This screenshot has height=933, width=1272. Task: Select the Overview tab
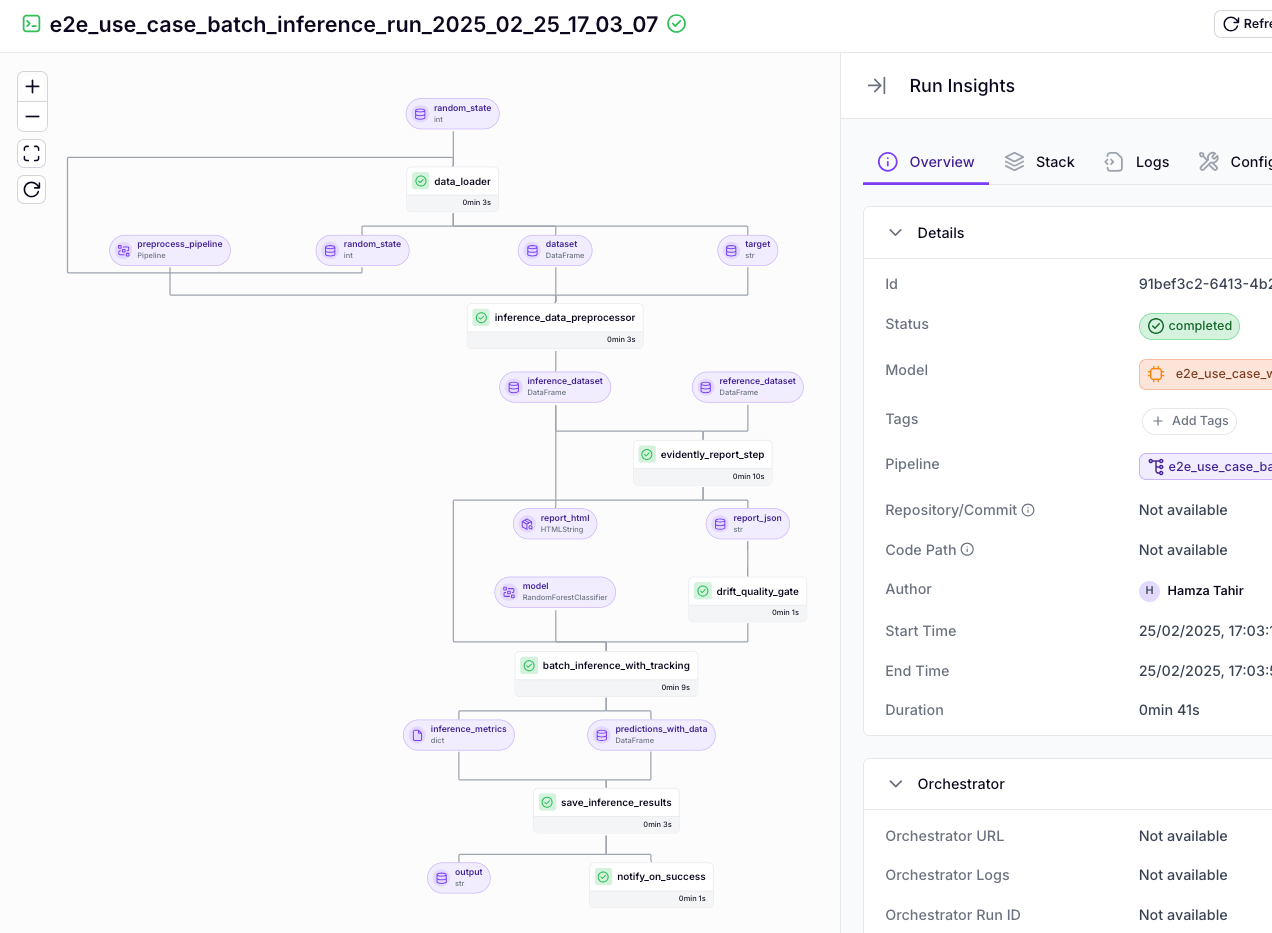tap(926, 162)
